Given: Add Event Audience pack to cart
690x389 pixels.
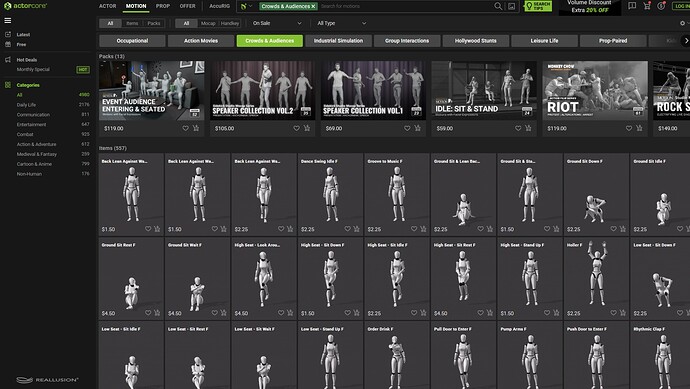Looking at the screenshot, I should (x=196, y=128).
